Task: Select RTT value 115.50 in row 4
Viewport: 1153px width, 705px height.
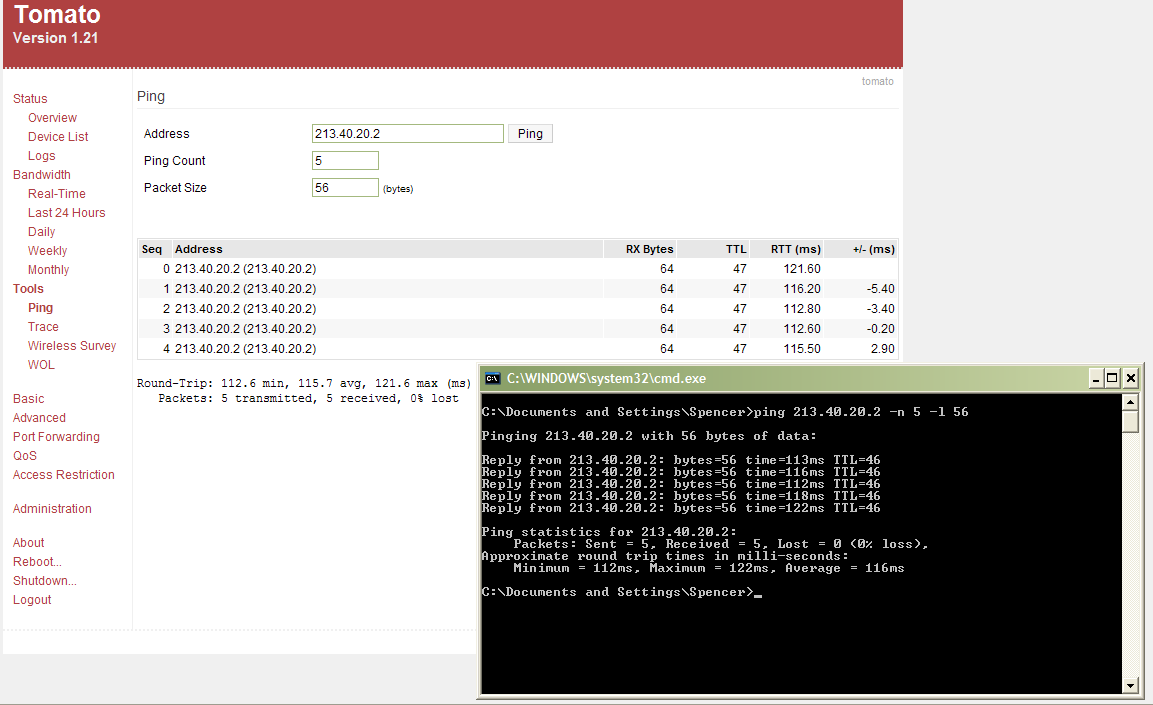Action: click(x=802, y=348)
